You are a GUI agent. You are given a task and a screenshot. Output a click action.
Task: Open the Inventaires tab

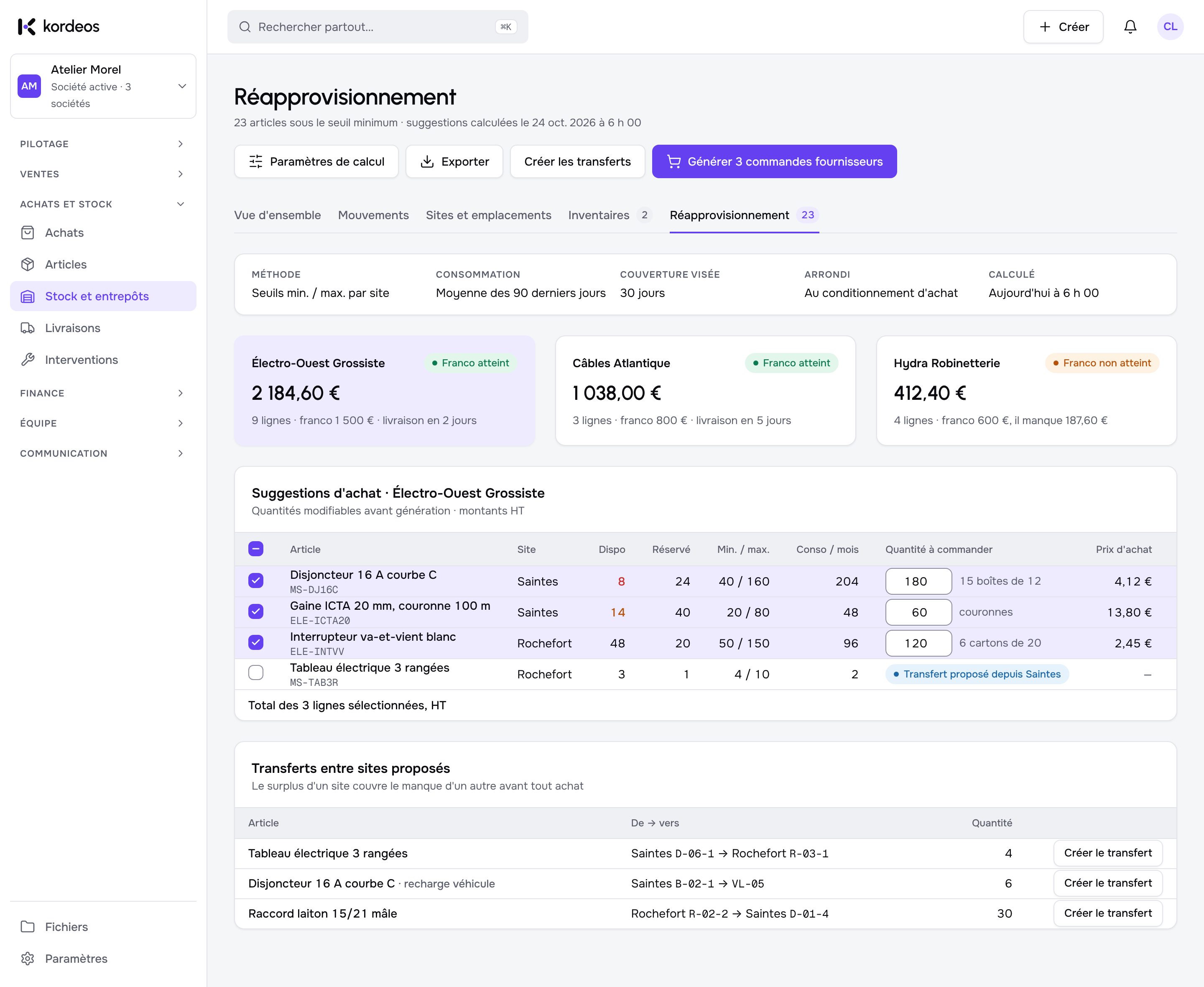[610, 215]
